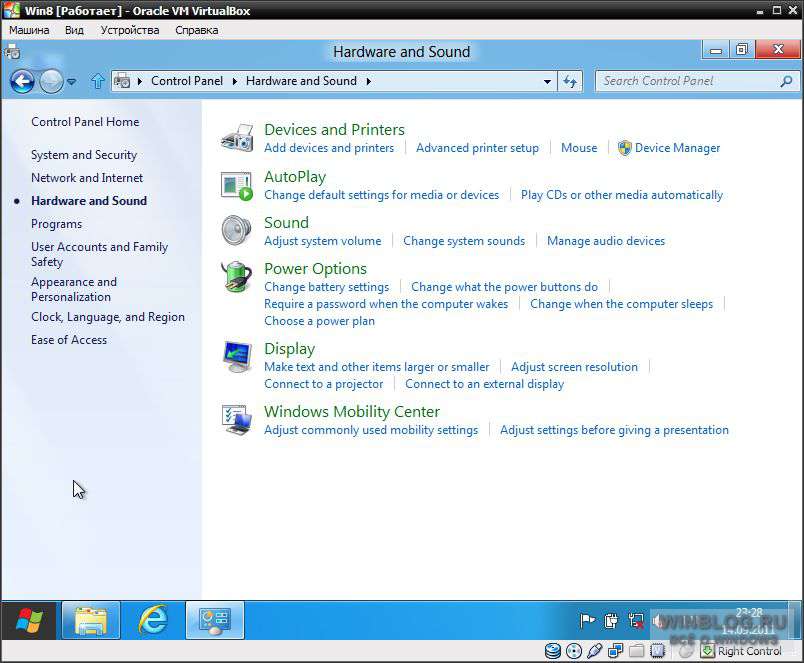Click the Add devices and printers link
The height and width of the screenshot is (663, 804).
(x=329, y=148)
